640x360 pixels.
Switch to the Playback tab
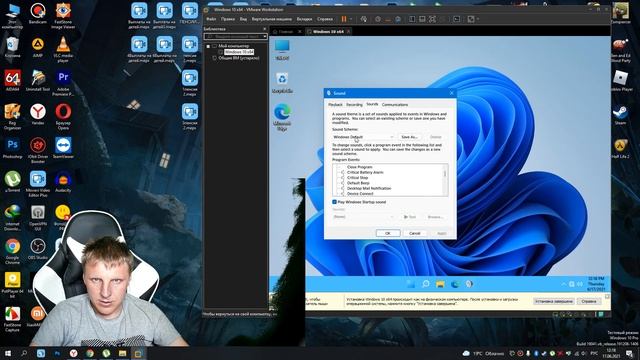coord(336,104)
